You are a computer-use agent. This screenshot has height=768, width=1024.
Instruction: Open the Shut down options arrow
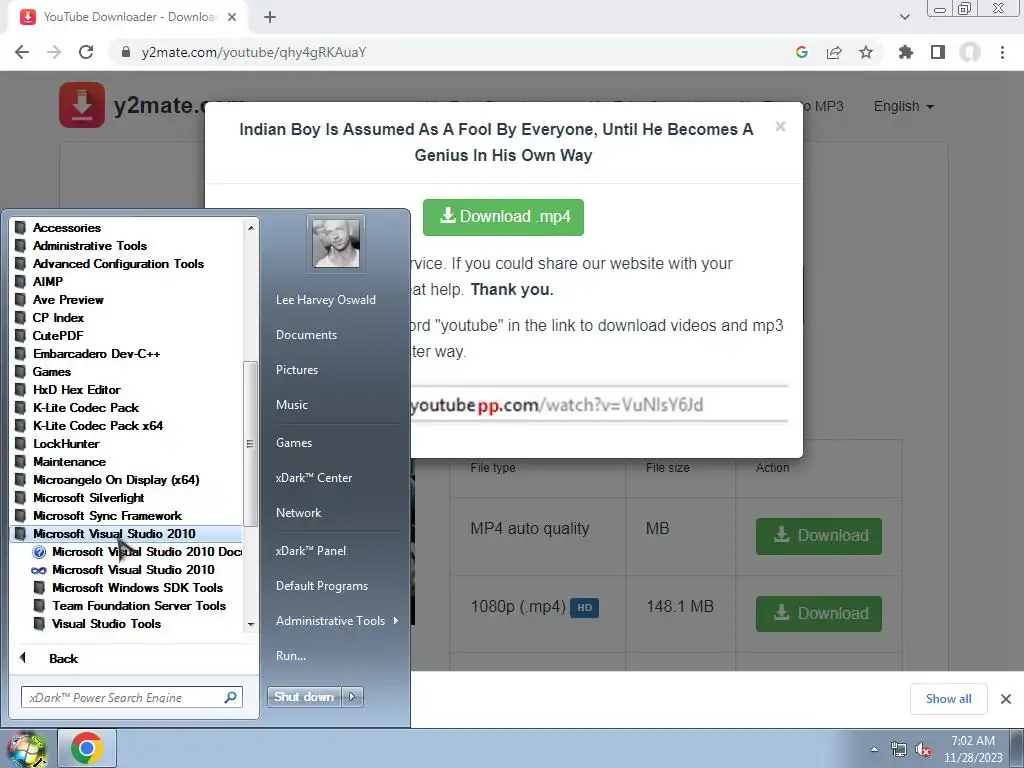point(352,697)
